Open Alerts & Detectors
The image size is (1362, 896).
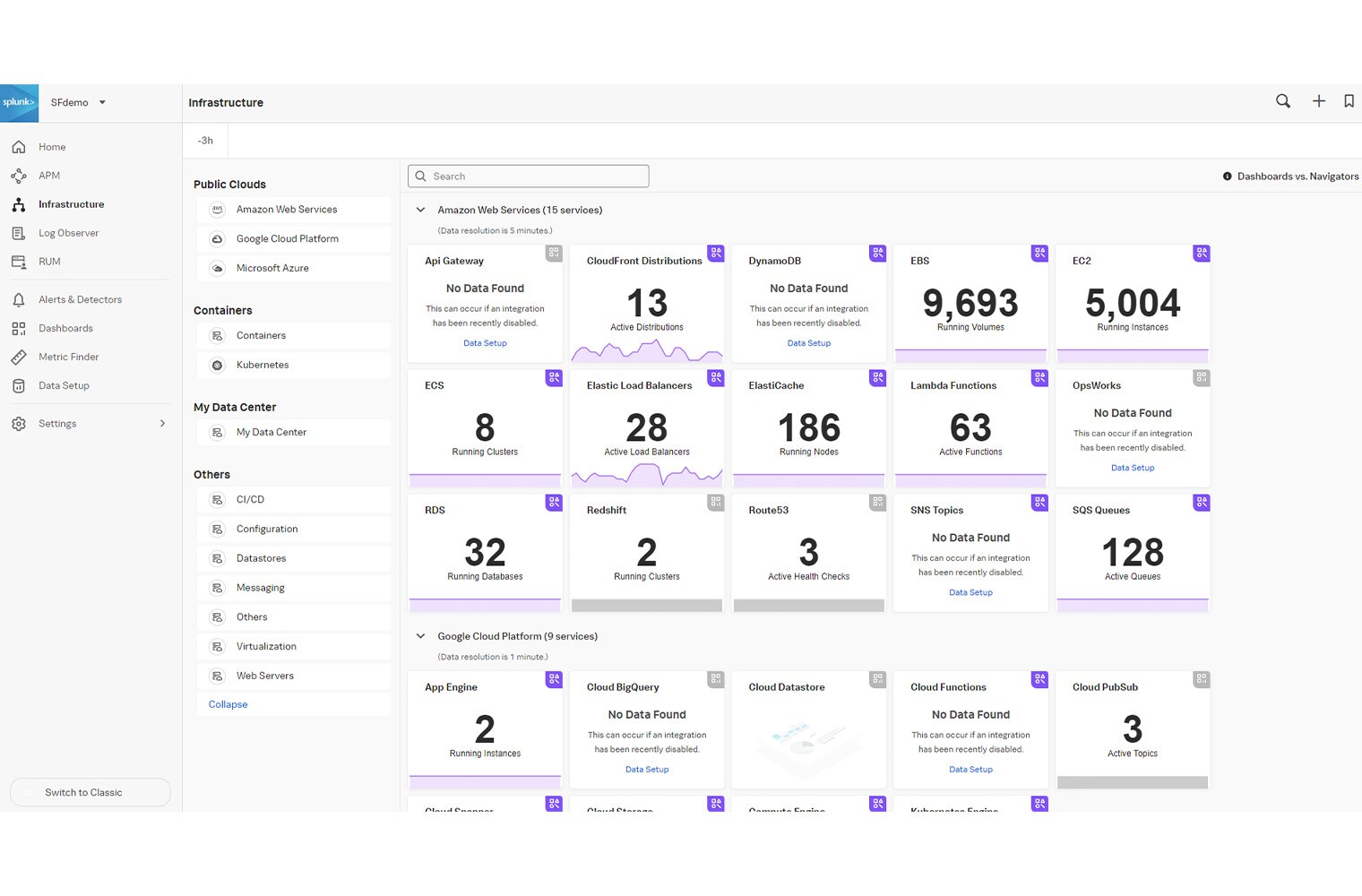pos(80,299)
